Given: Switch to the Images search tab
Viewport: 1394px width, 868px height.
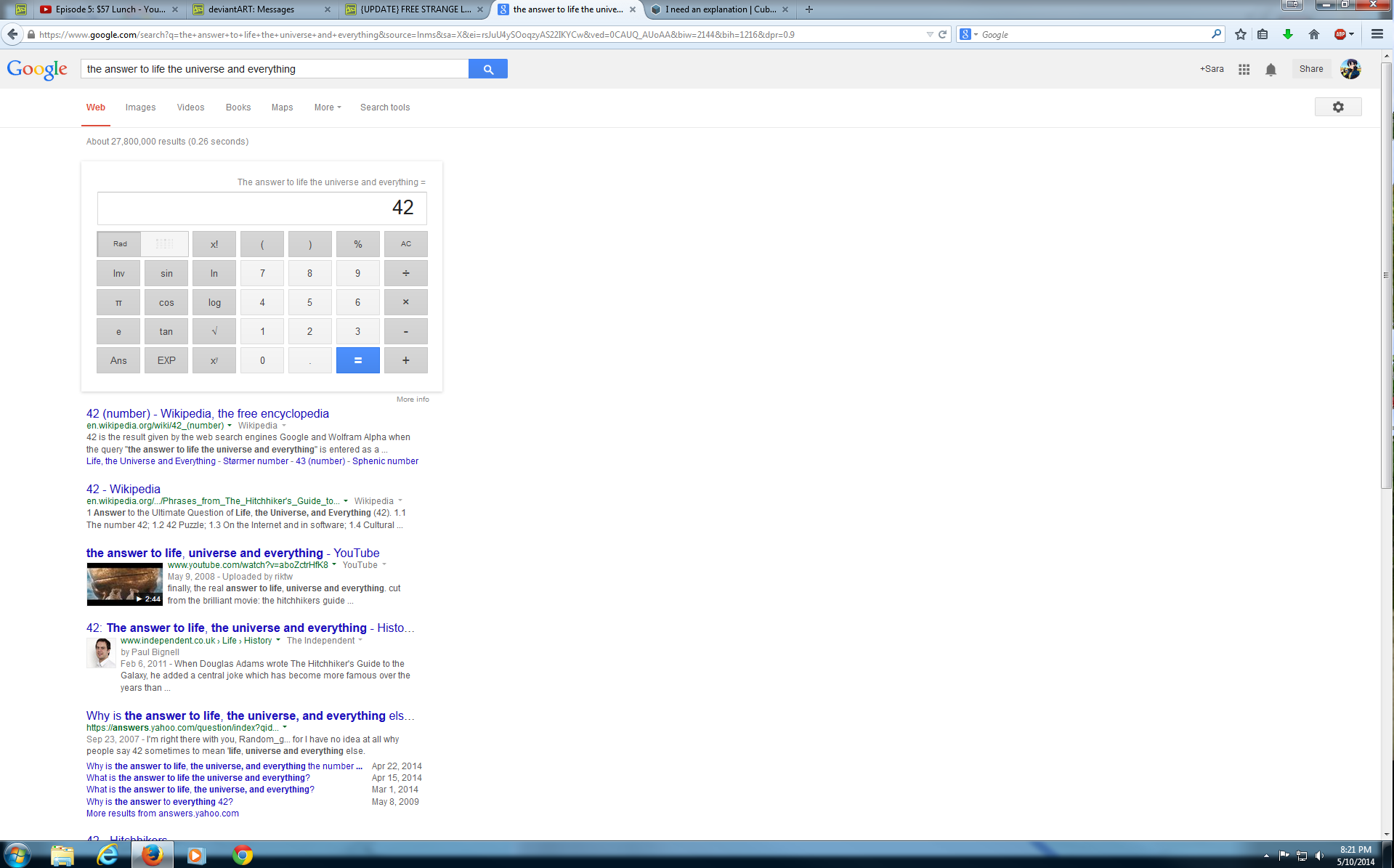Looking at the screenshot, I should 140,108.
